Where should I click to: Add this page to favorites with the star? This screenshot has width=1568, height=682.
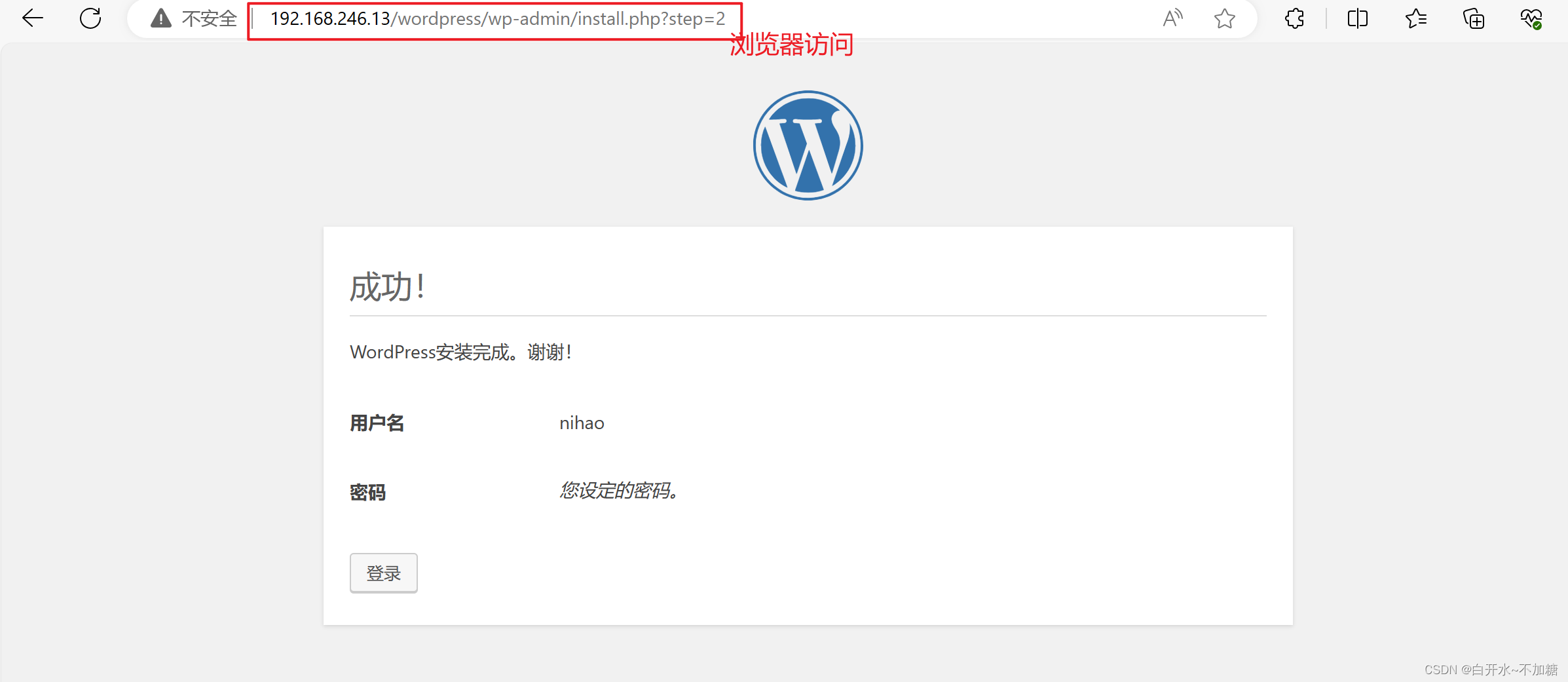click(1224, 18)
